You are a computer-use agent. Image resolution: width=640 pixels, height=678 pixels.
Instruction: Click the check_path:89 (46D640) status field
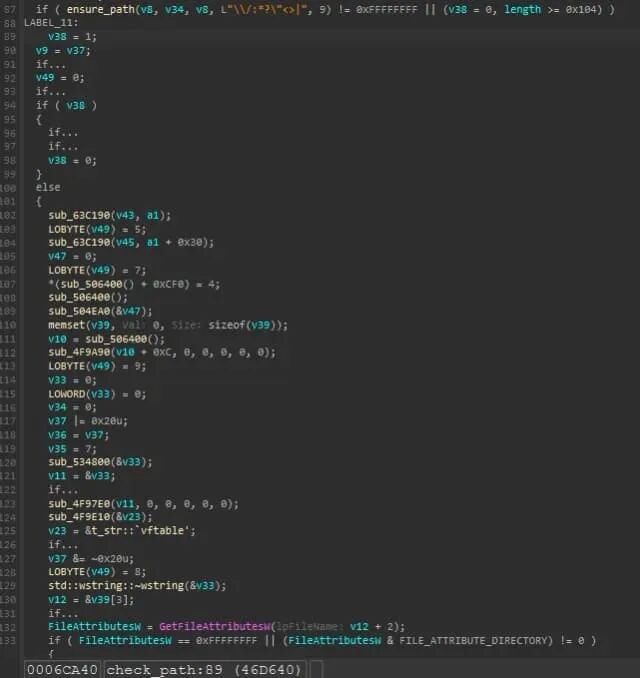click(204, 670)
